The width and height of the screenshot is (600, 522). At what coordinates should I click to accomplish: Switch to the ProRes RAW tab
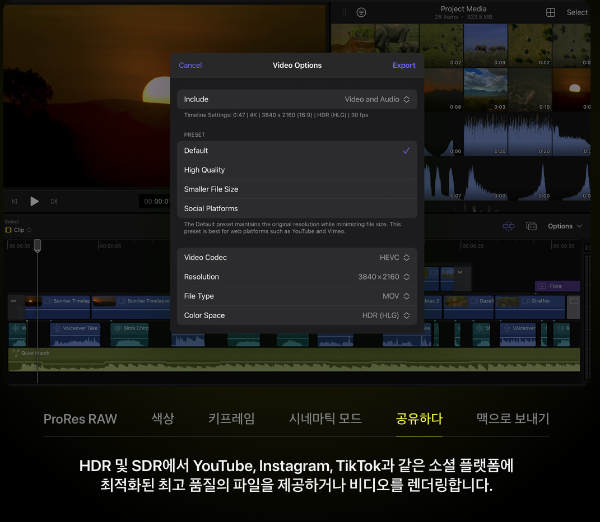pyautogui.click(x=80, y=419)
